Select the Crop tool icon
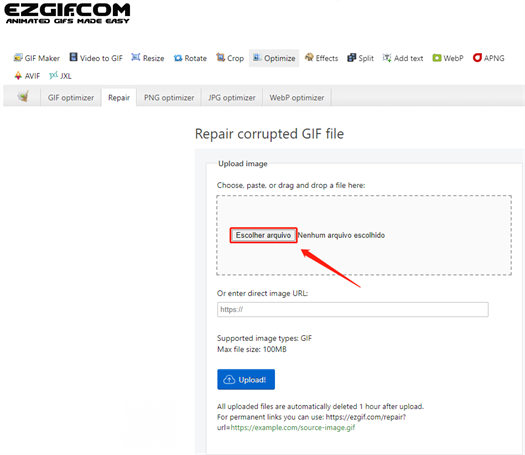 point(220,58)
